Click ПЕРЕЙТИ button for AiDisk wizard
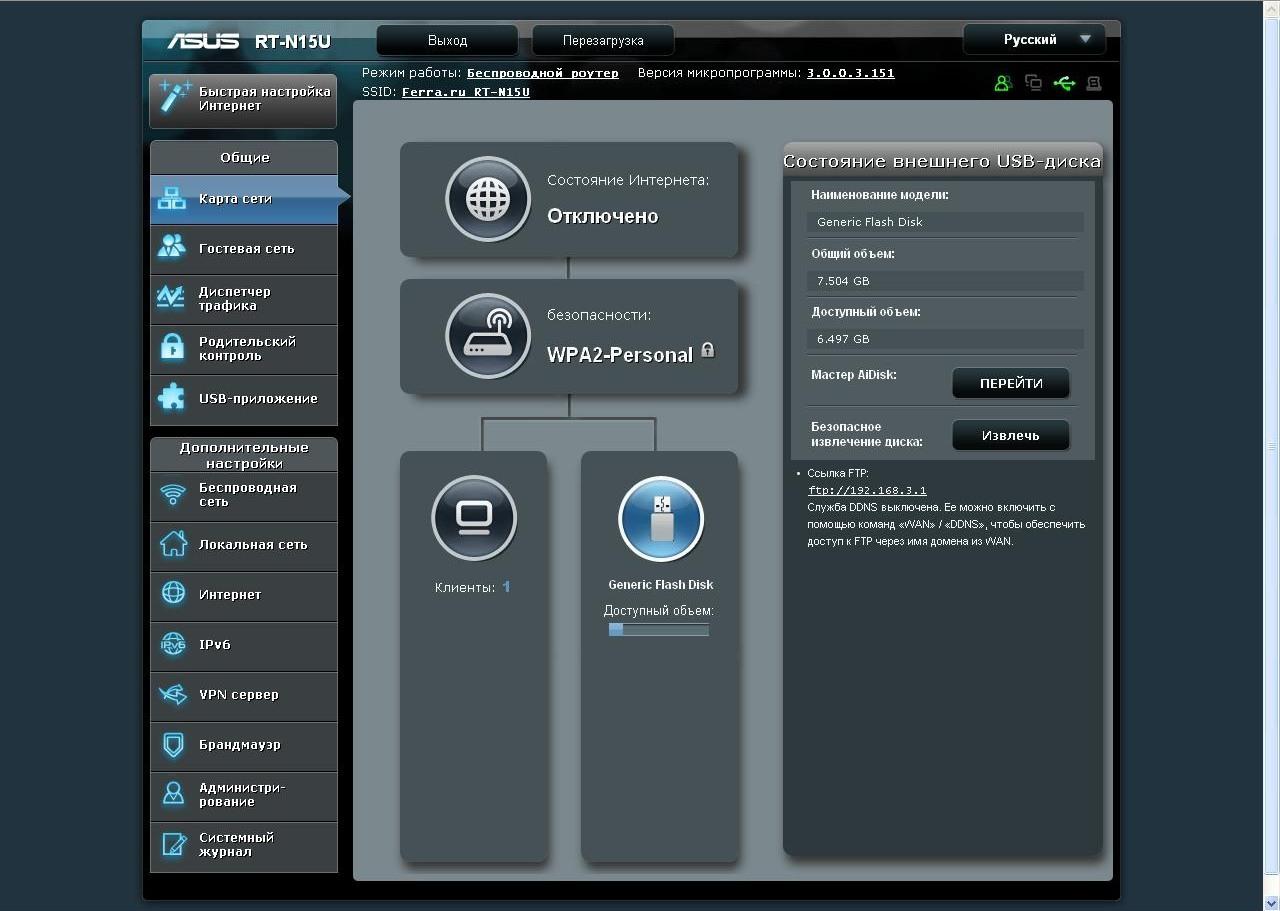 1010,383
